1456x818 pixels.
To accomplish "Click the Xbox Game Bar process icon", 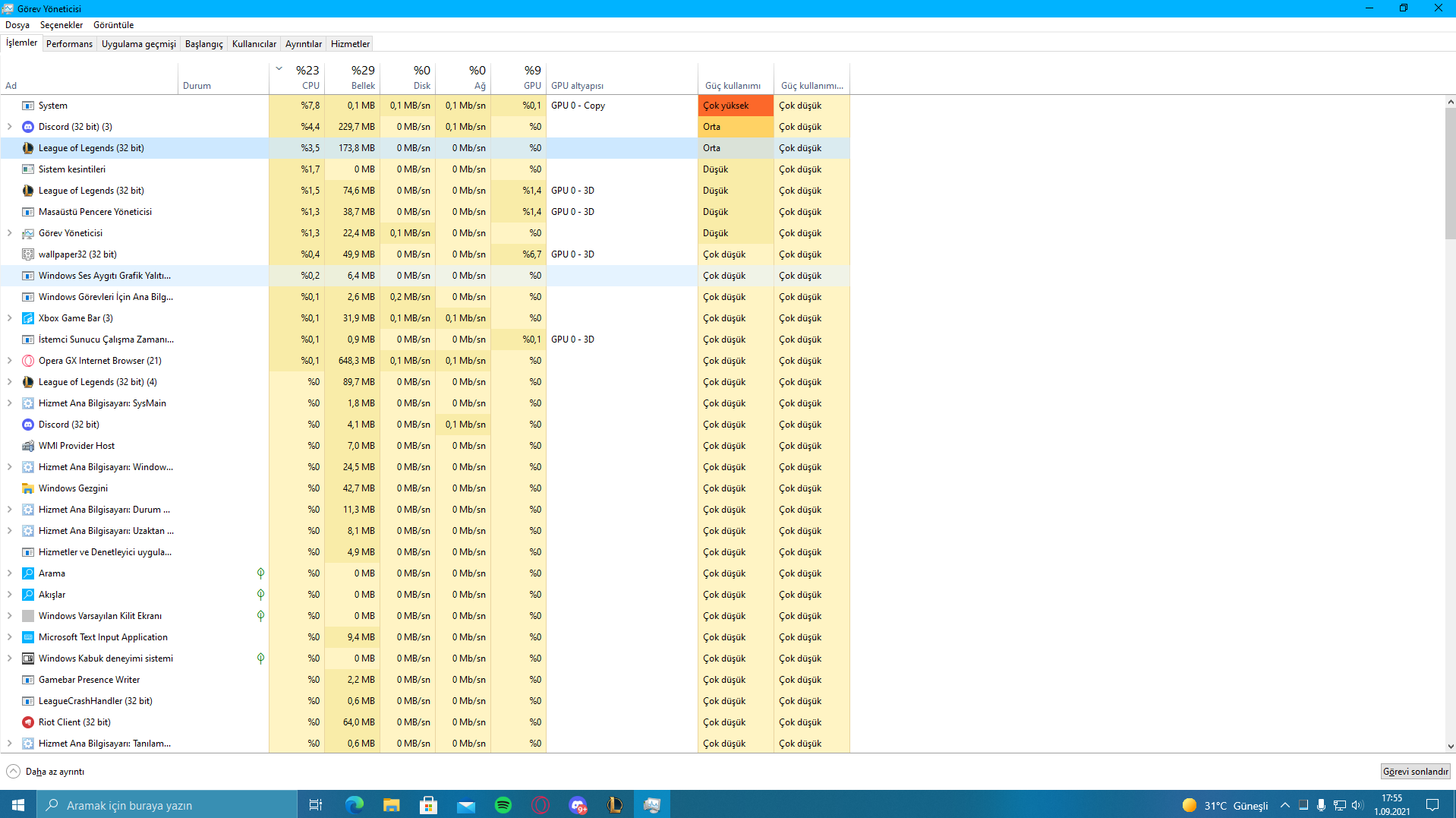I will pos(28,318).
